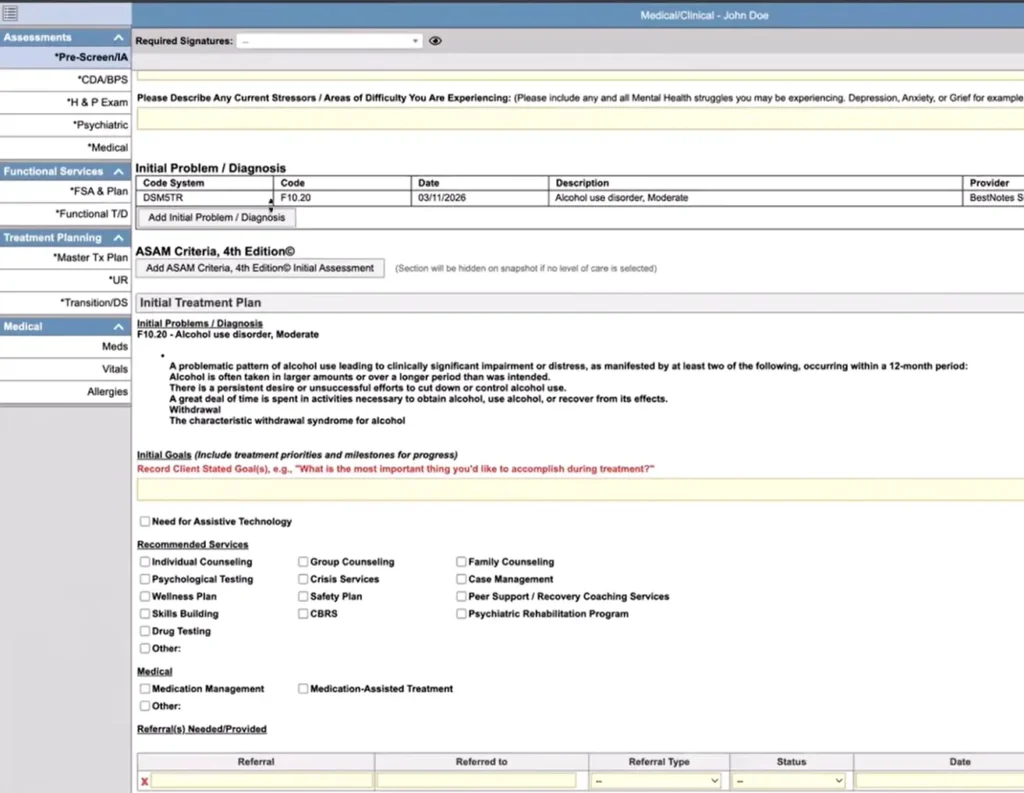Select the DSM5TR code system cell
Image resolution: width=1024 pixels, height=793 pixels.
[205, 198]
